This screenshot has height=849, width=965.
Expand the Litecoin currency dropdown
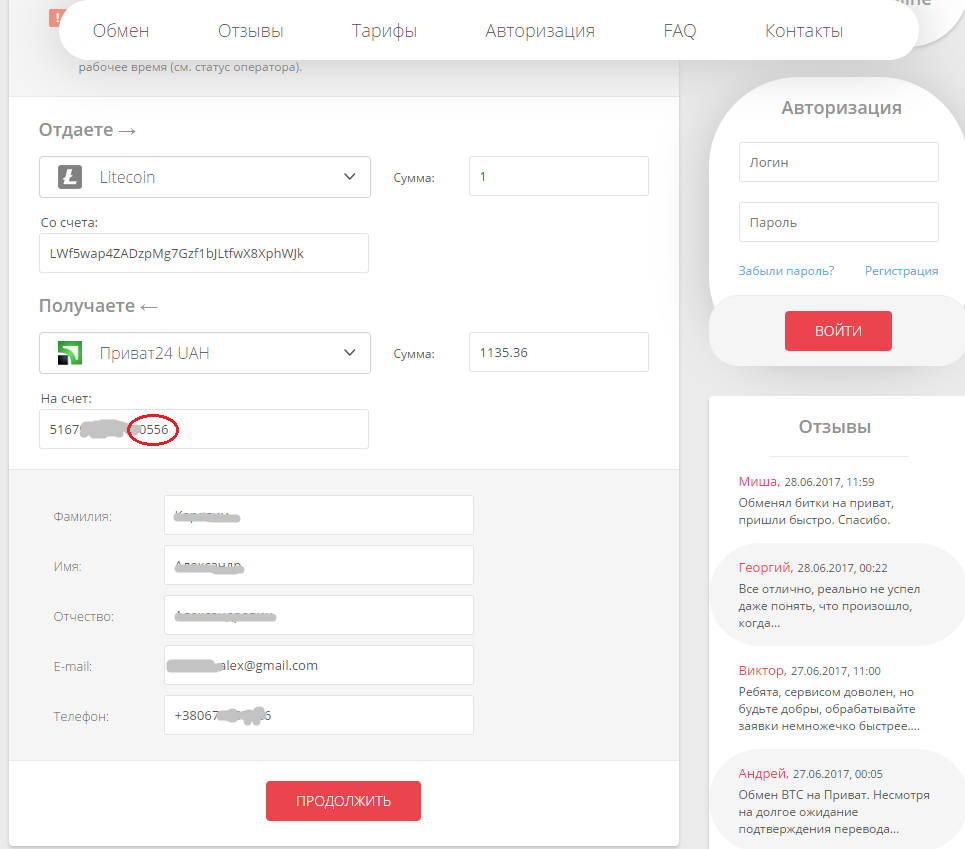pos(349,177)
